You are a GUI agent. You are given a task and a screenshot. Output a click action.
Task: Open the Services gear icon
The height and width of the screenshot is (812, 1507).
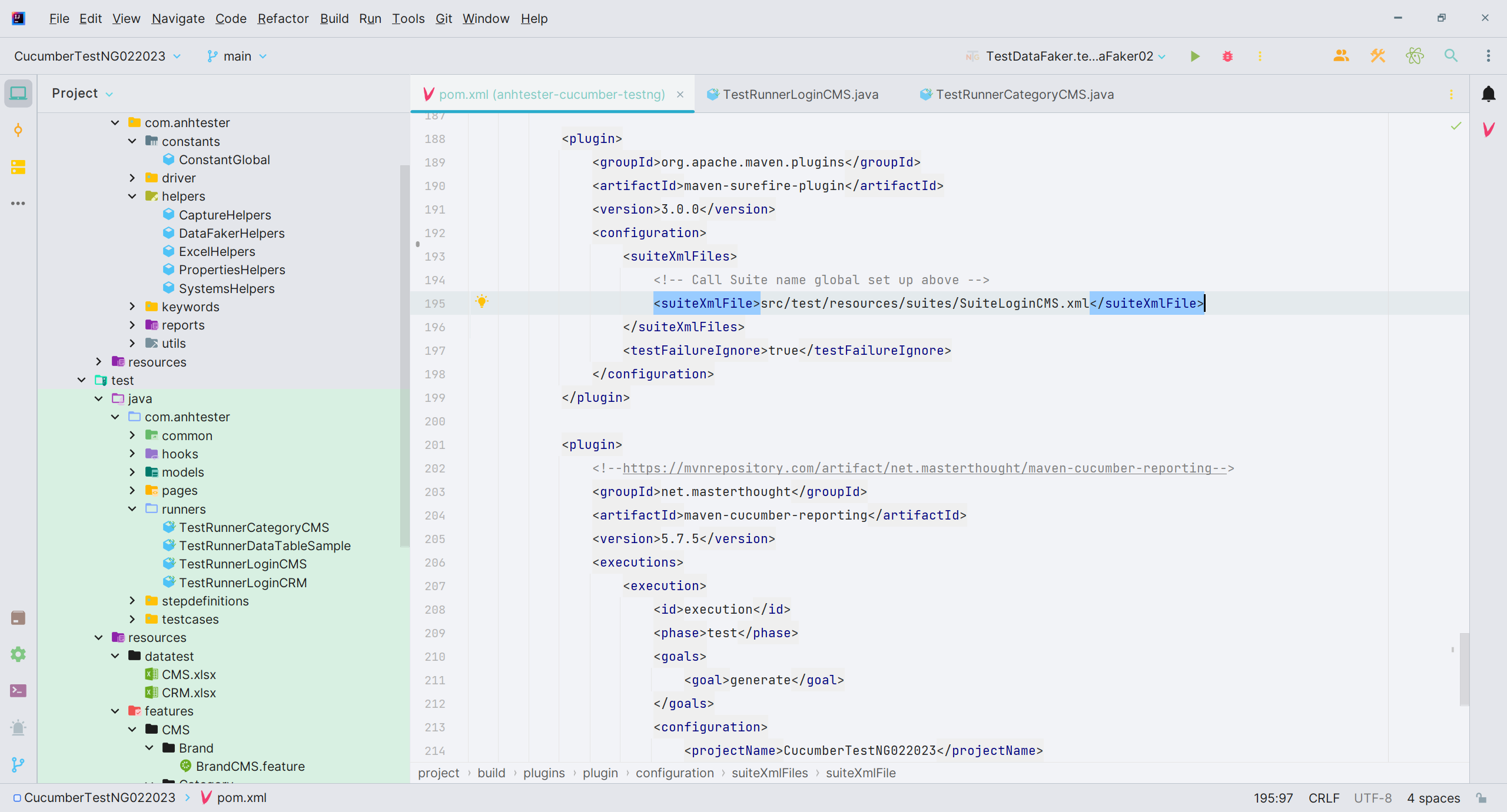point(18,654)
